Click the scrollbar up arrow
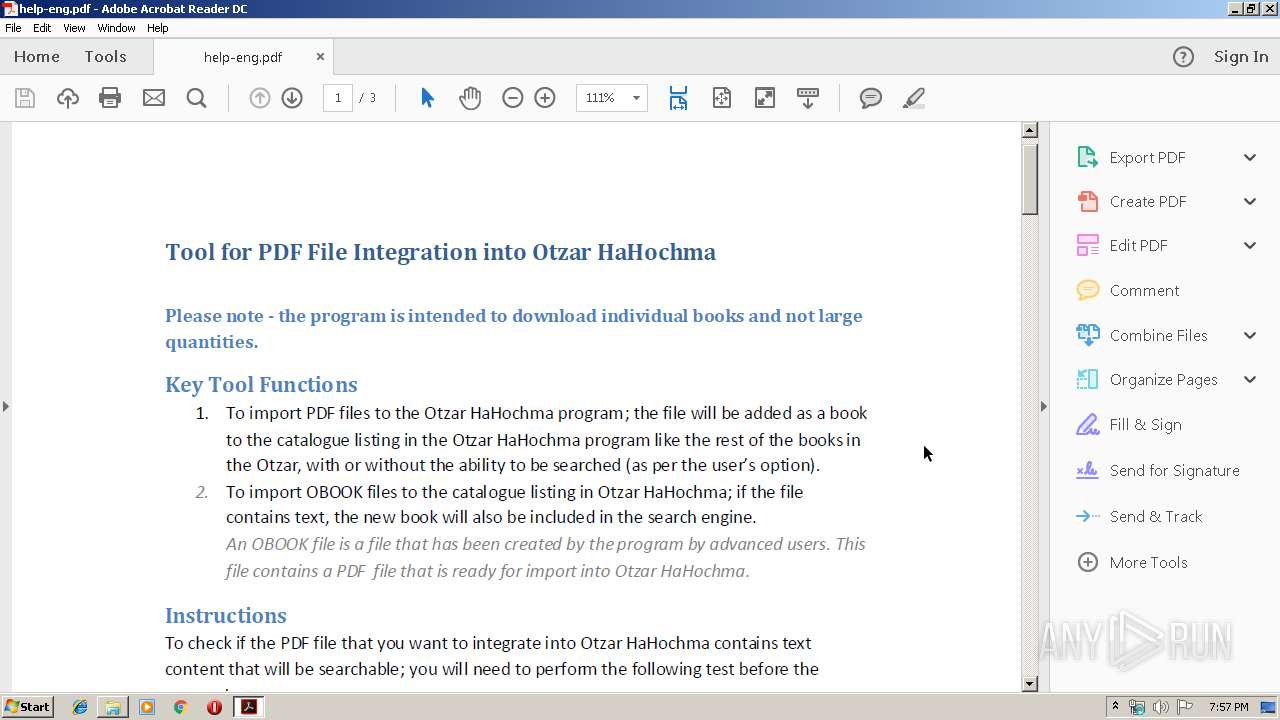This screenshot has height=720, width=1280. pos(1030,130)
